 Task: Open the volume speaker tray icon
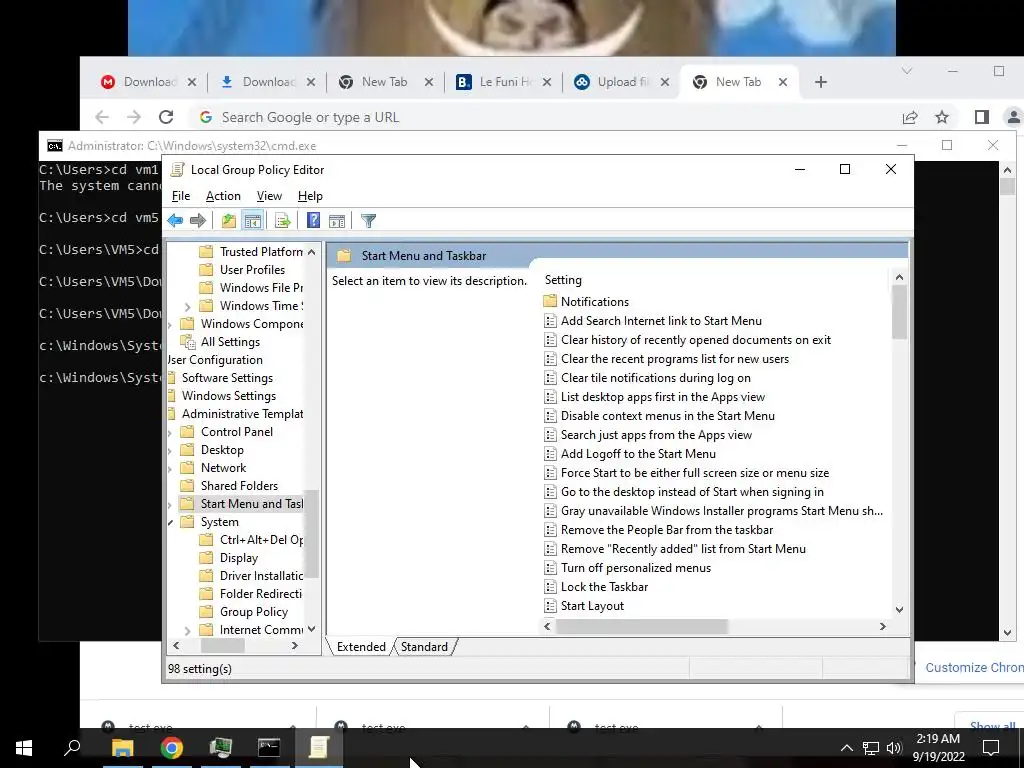point(894,748)
